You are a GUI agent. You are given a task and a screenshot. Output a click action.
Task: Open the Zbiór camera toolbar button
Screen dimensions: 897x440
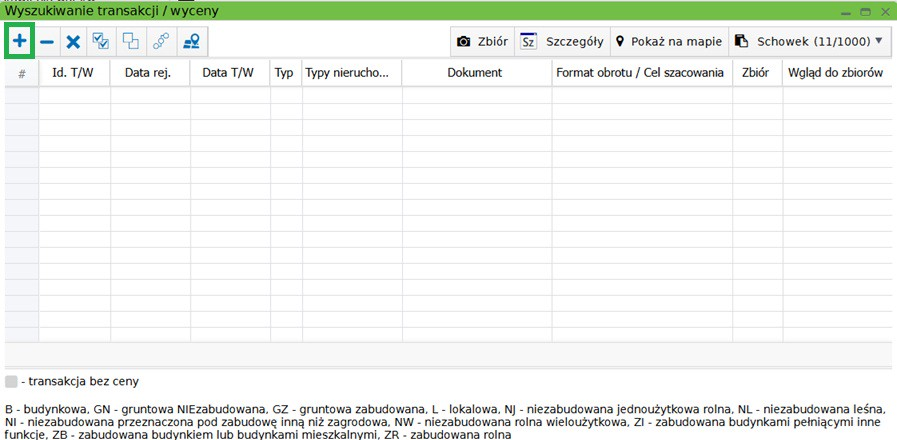(481, 42)
